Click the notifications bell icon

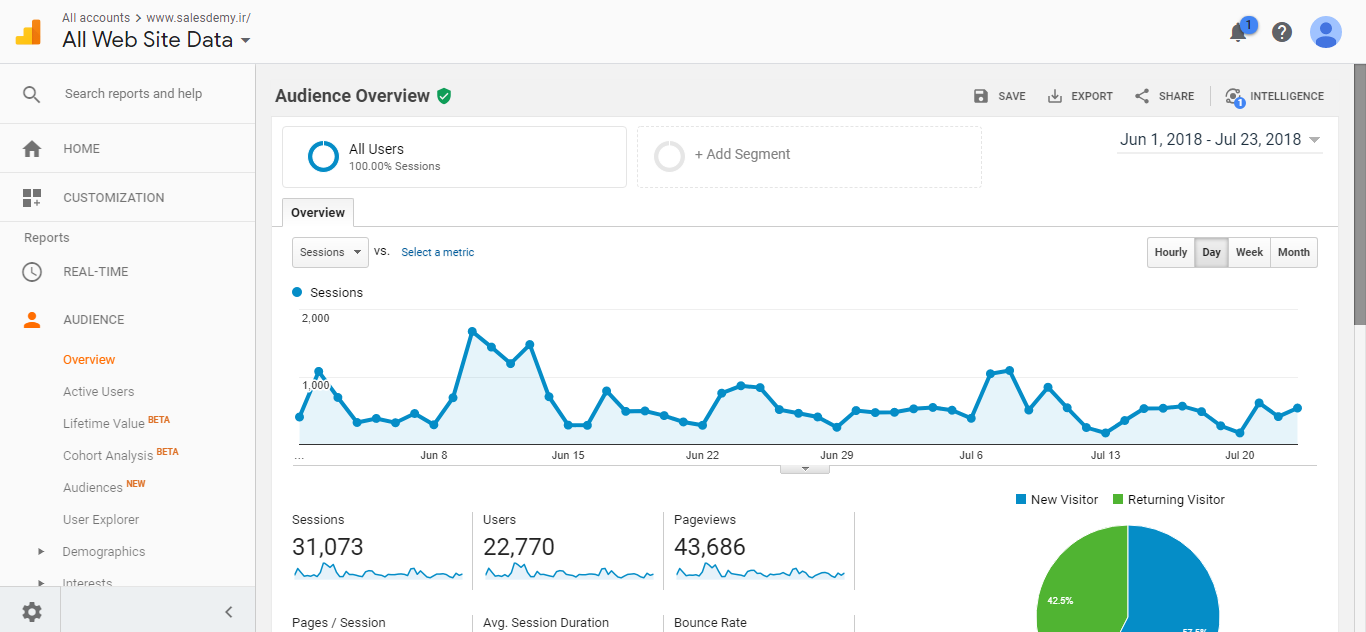tap(1238, 33)
